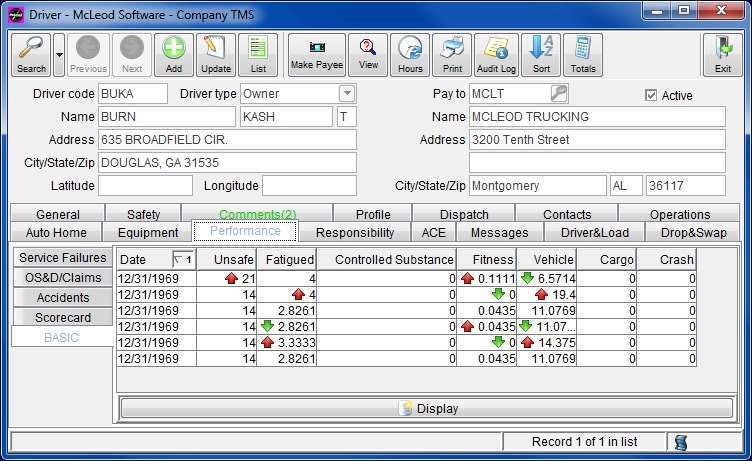The image size is (752, 461).
Task: Add a new driver record
Action: [174, 55]
